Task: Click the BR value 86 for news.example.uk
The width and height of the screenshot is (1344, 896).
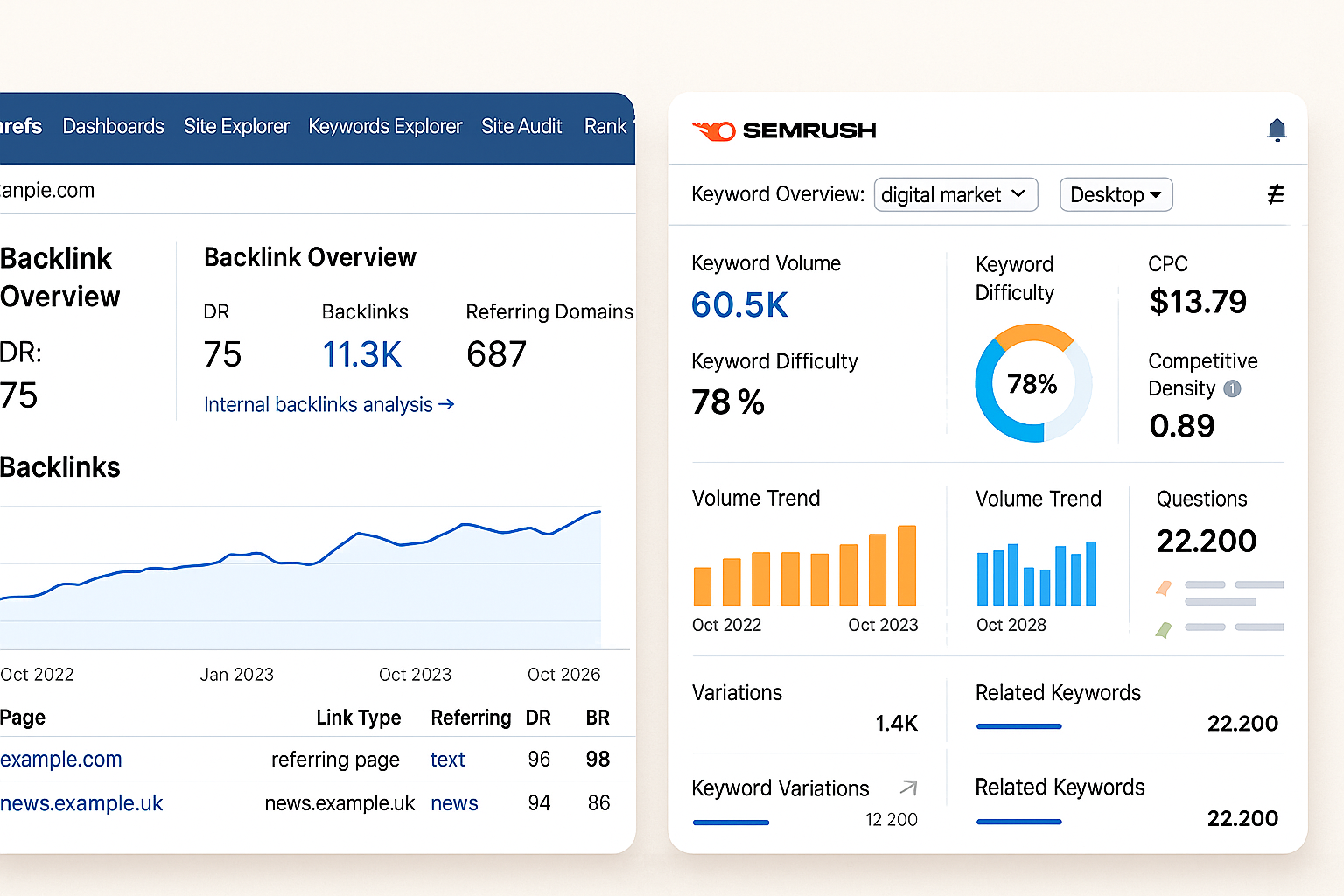Action: (x=598, y=803)
